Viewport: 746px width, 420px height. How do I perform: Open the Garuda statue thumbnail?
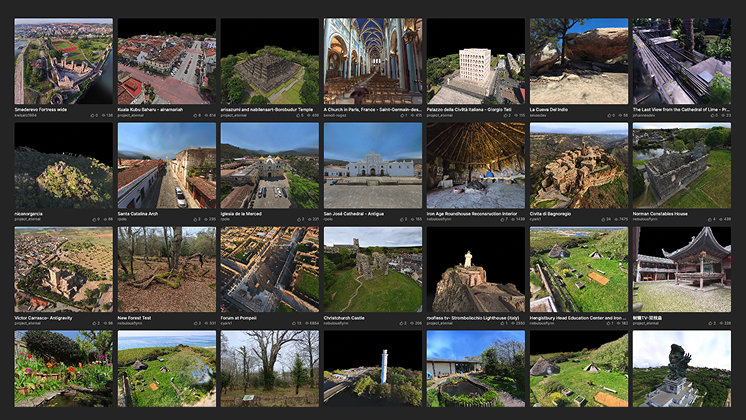coord(682,369)
